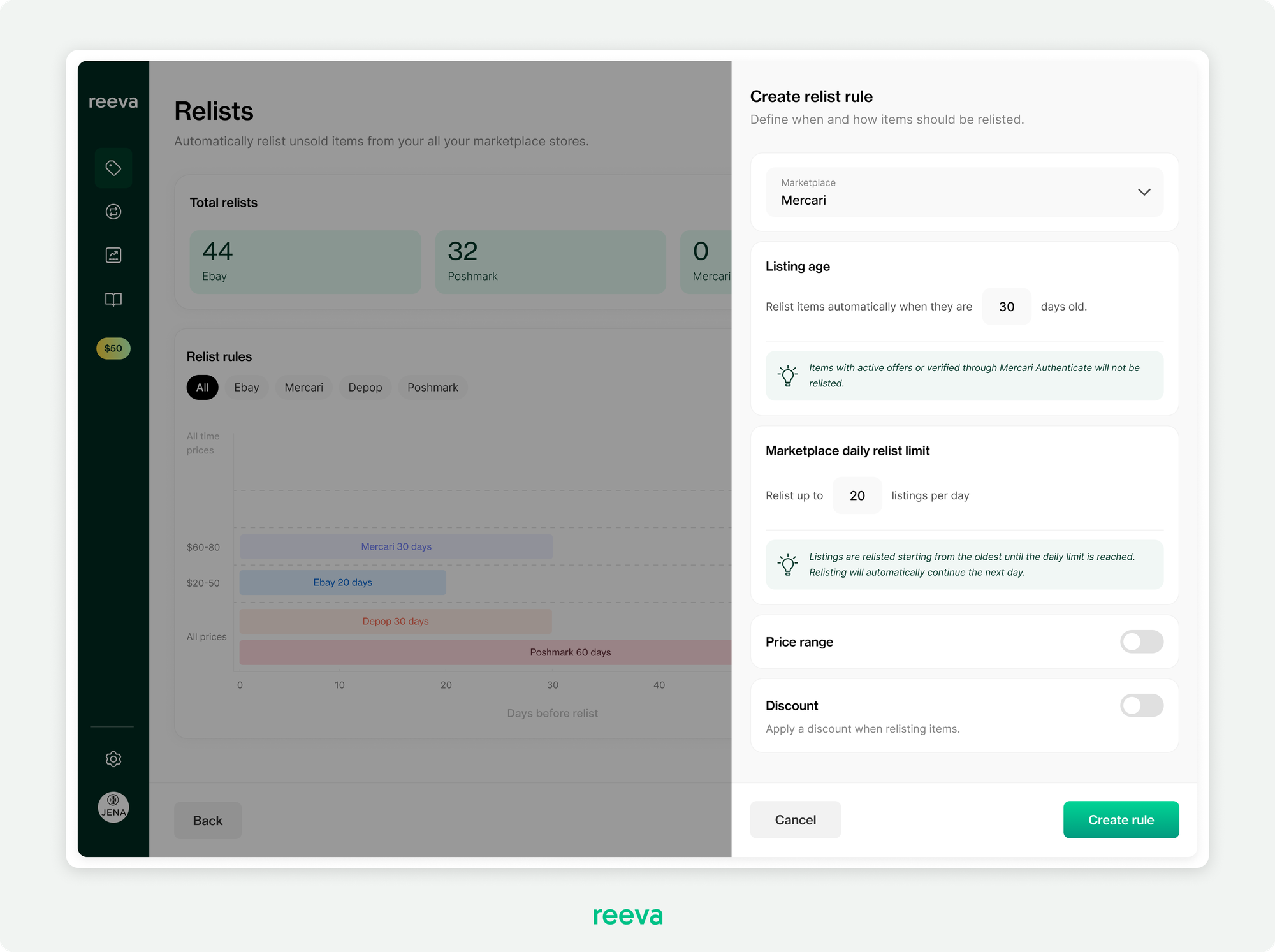Click the '$60-80' price row label
The image size is (1275, 952).
coord(203,547)
